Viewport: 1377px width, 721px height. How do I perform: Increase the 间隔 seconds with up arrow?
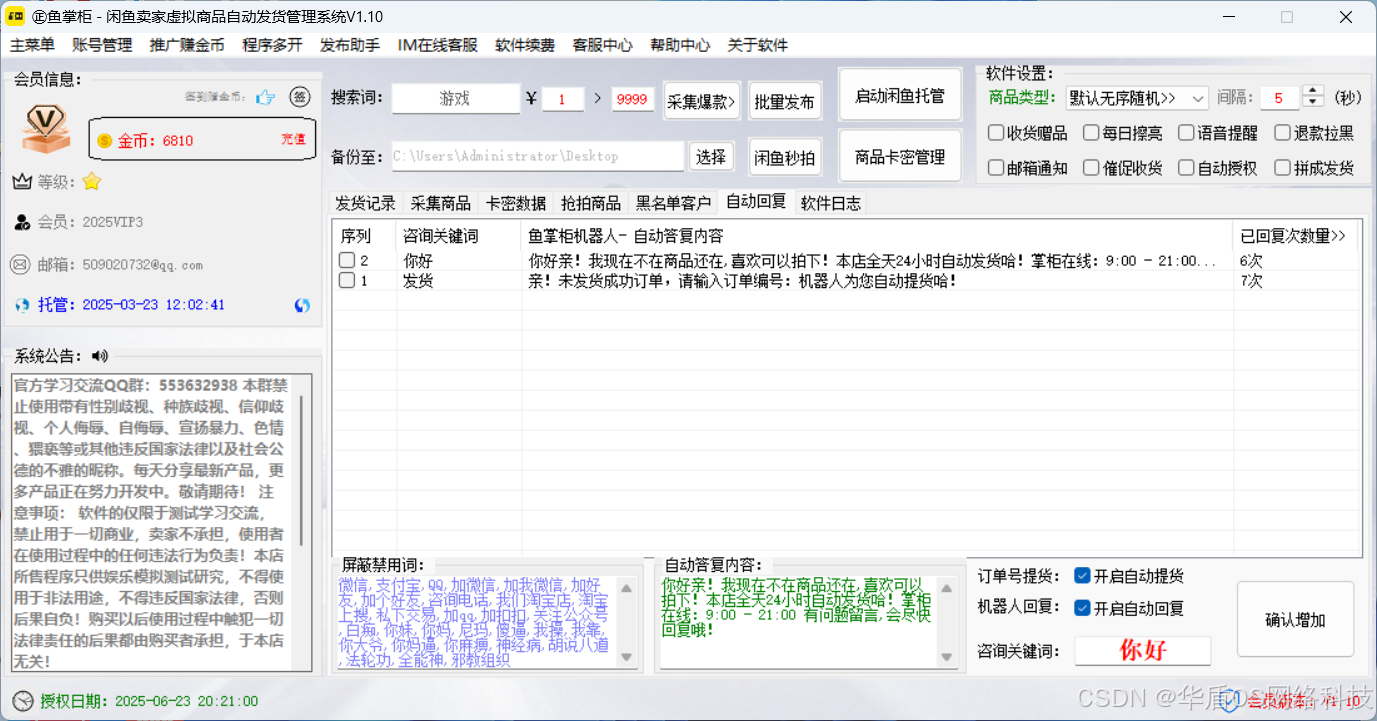1313,91
